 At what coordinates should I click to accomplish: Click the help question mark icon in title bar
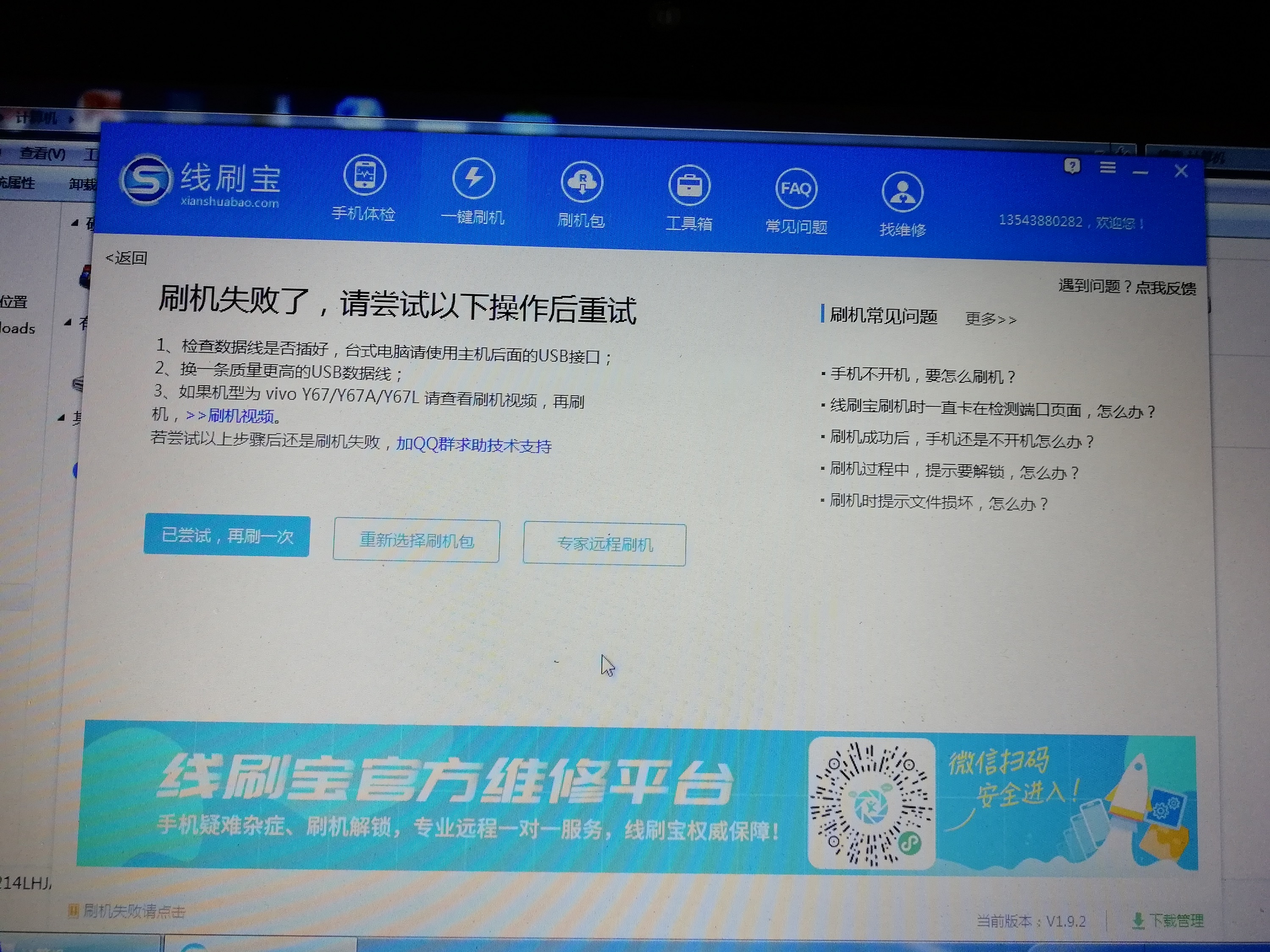pos(1071,166)
